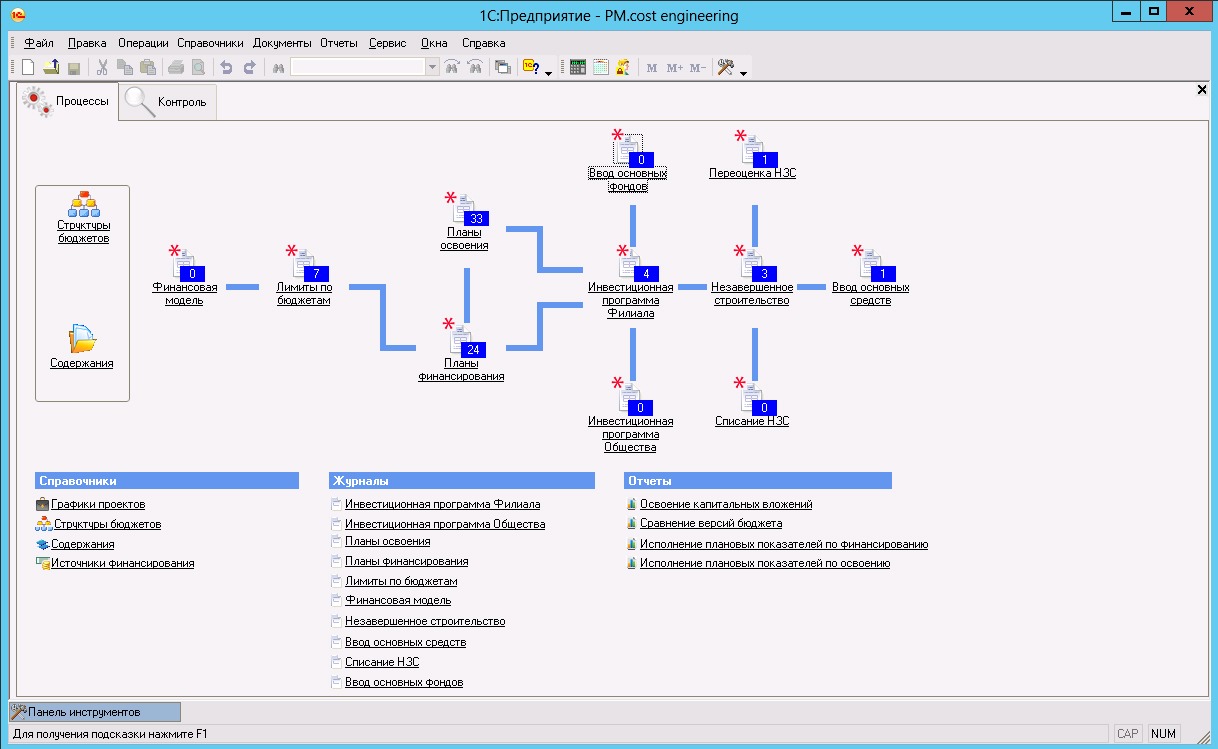This screenshot has height=749, width=1218.
Task: Open the Документы menu
Action: [282, 43]
